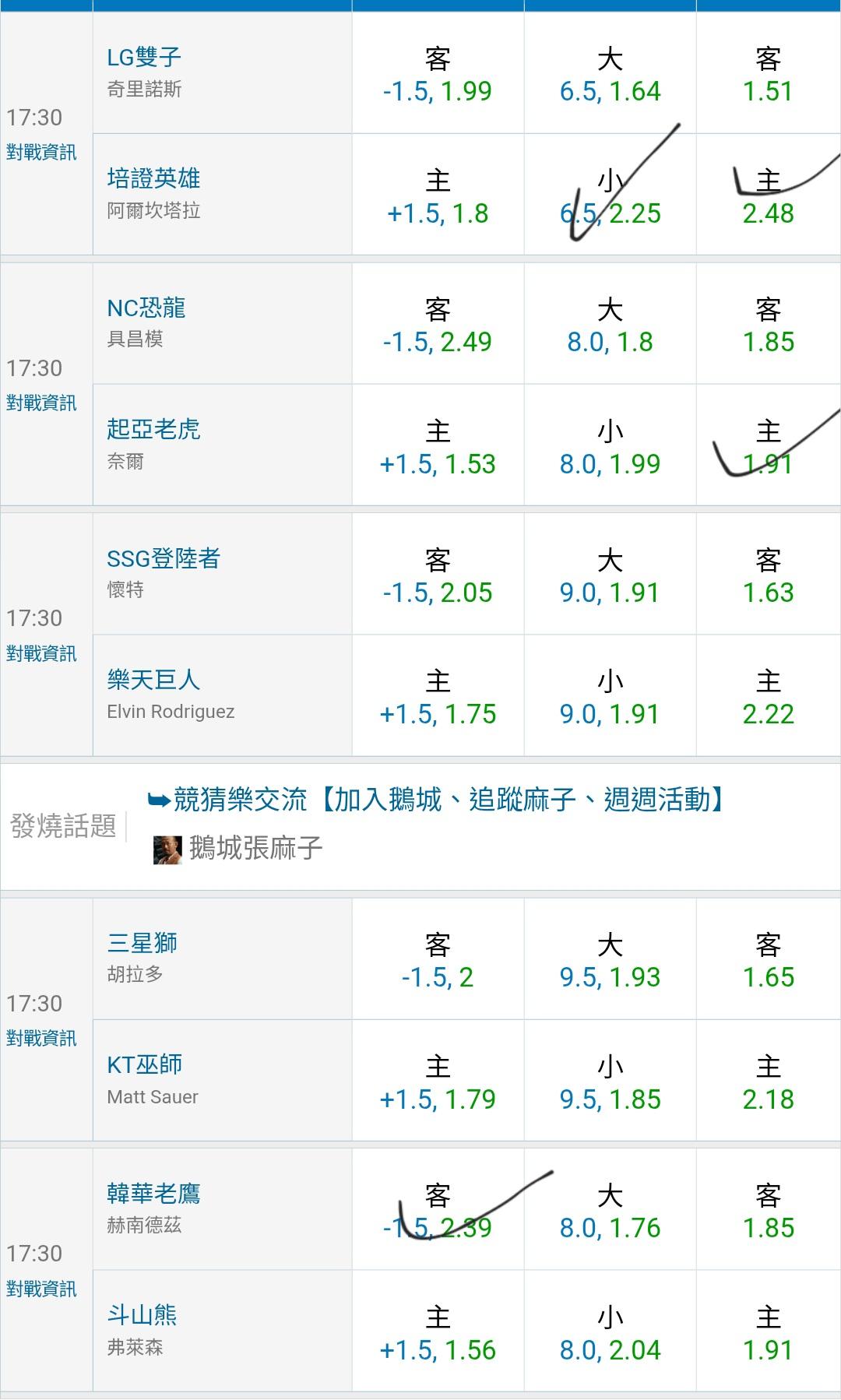Open 對戰資訊 for the 三星獅 game
This screenshot has width=841, height=1400.
tap(41, 1038)
